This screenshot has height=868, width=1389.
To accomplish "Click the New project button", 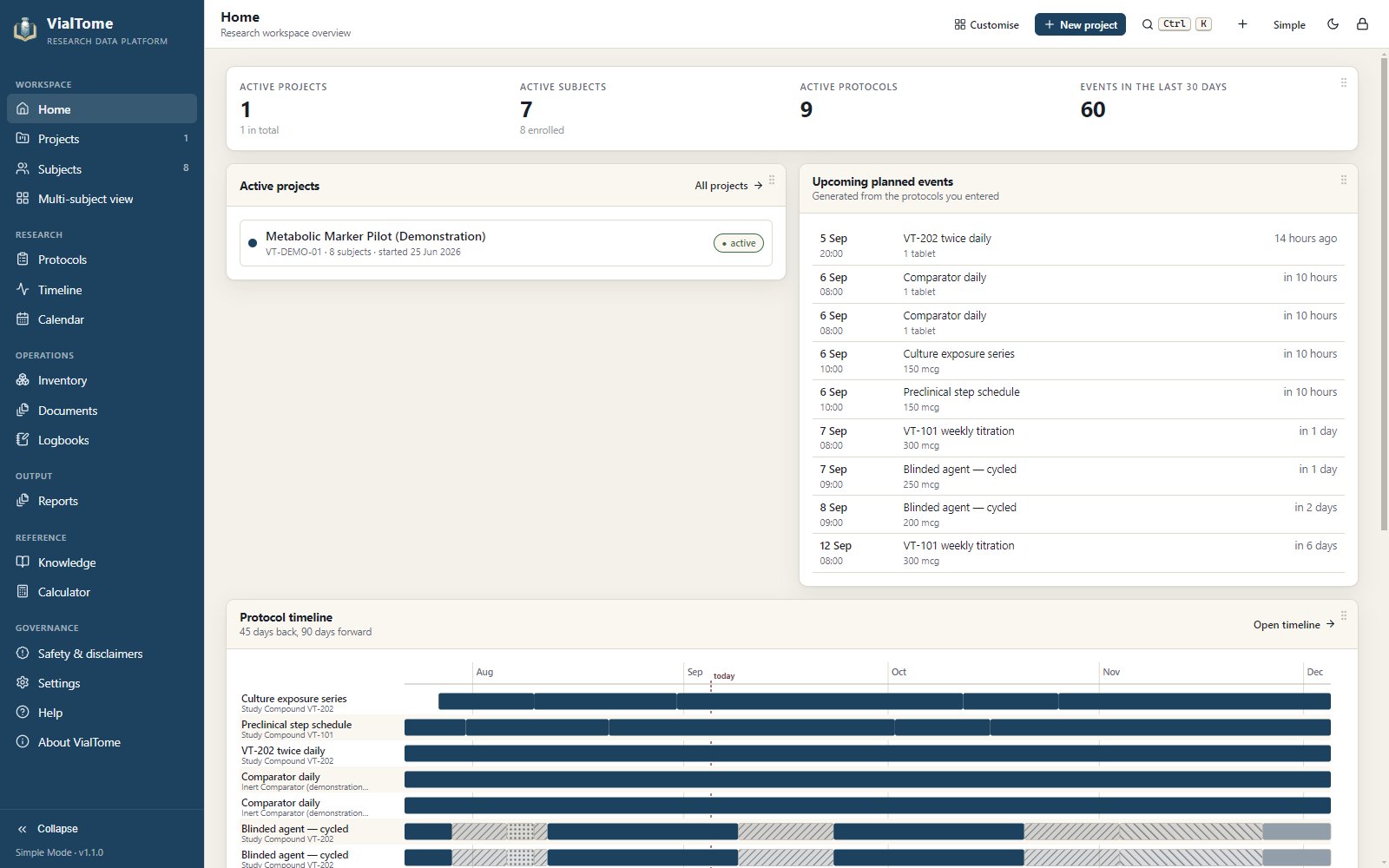I will pos(1080,24).
